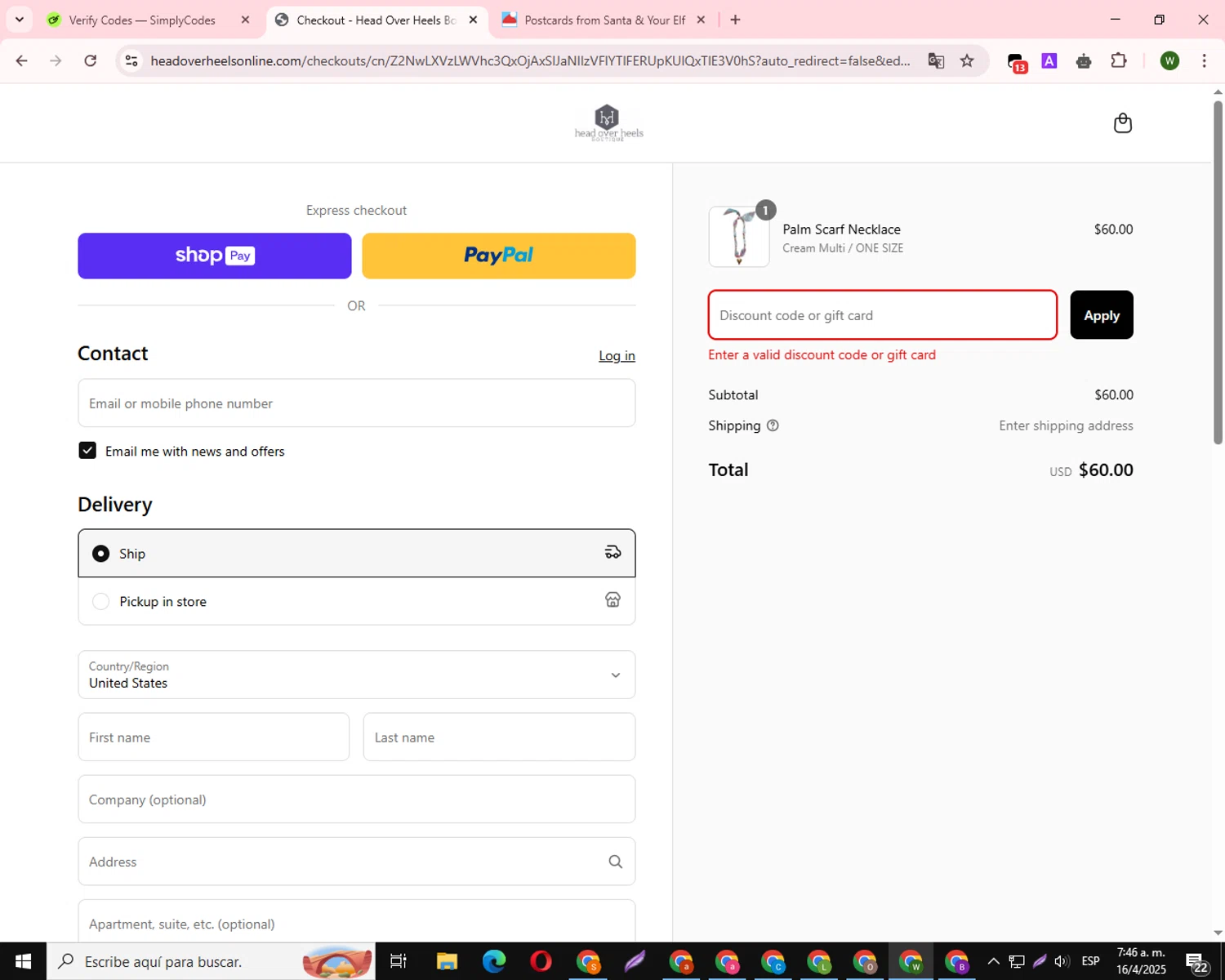Click the Enter shipping address text
Image resolution: width=1225 pixels, height=980 pixels.
[x=1066, y=425]
